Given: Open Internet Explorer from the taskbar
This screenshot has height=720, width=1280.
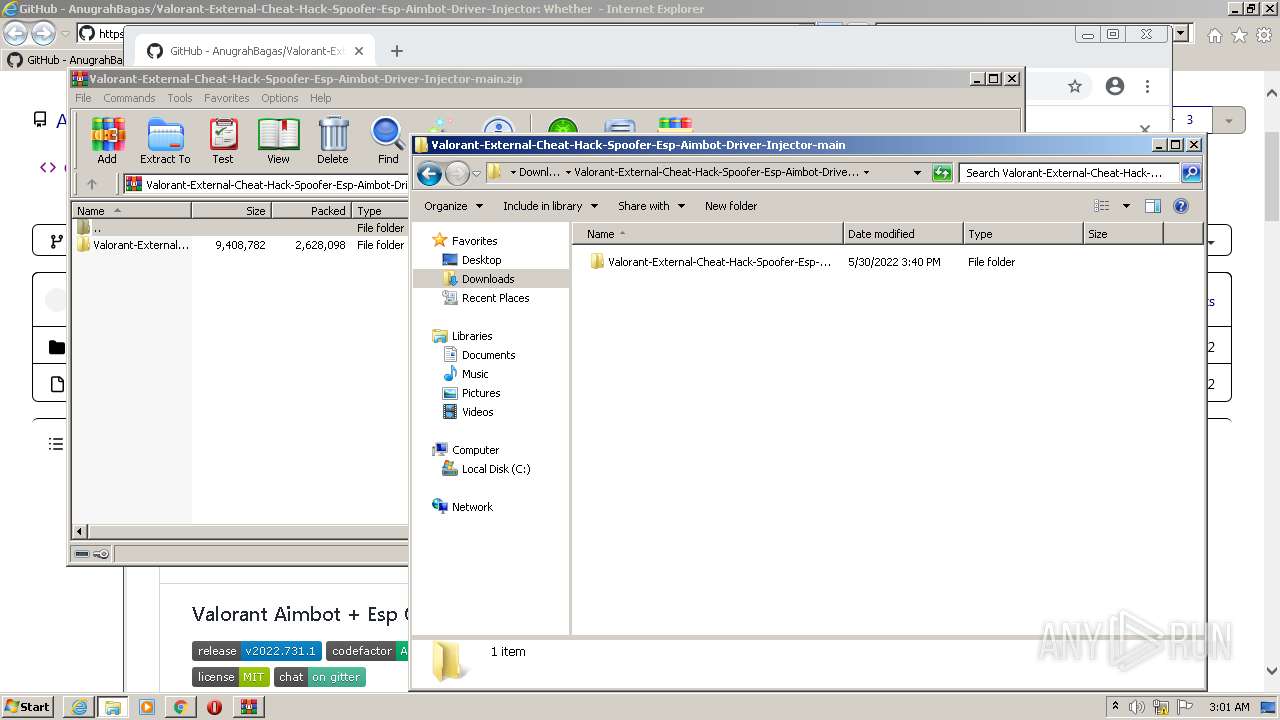Looking at the screenshot, I should click(79, 707).
